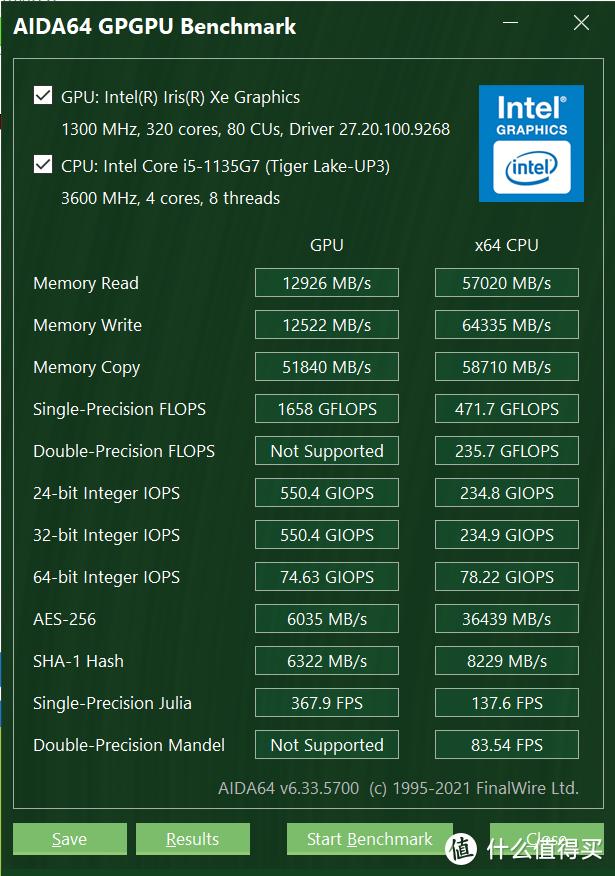Uncheck the CPU Intel Core i5-1135G7 checkbox

click(42, 166)
